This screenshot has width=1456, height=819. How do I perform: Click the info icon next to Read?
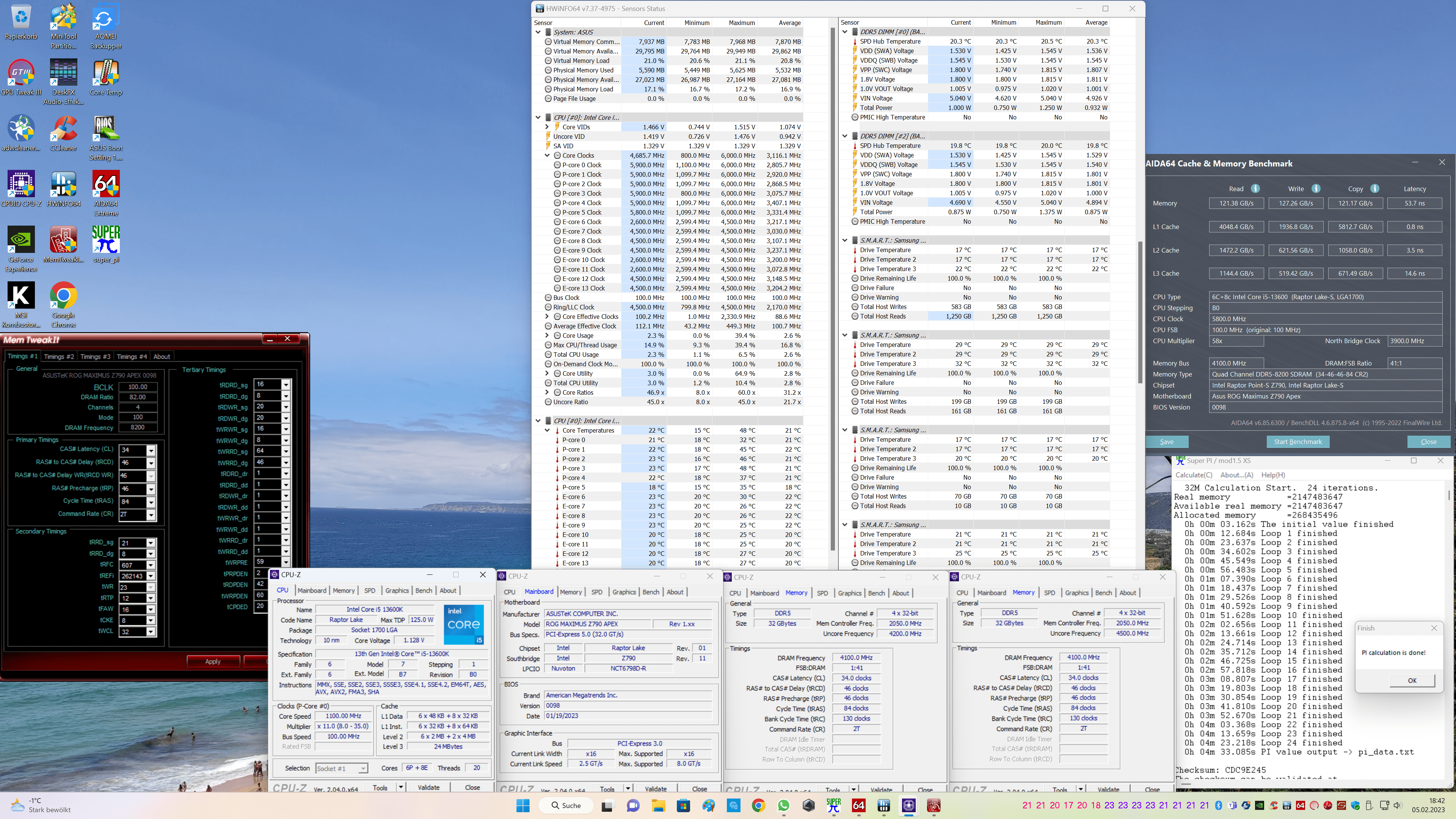(x=1255, y=189)
